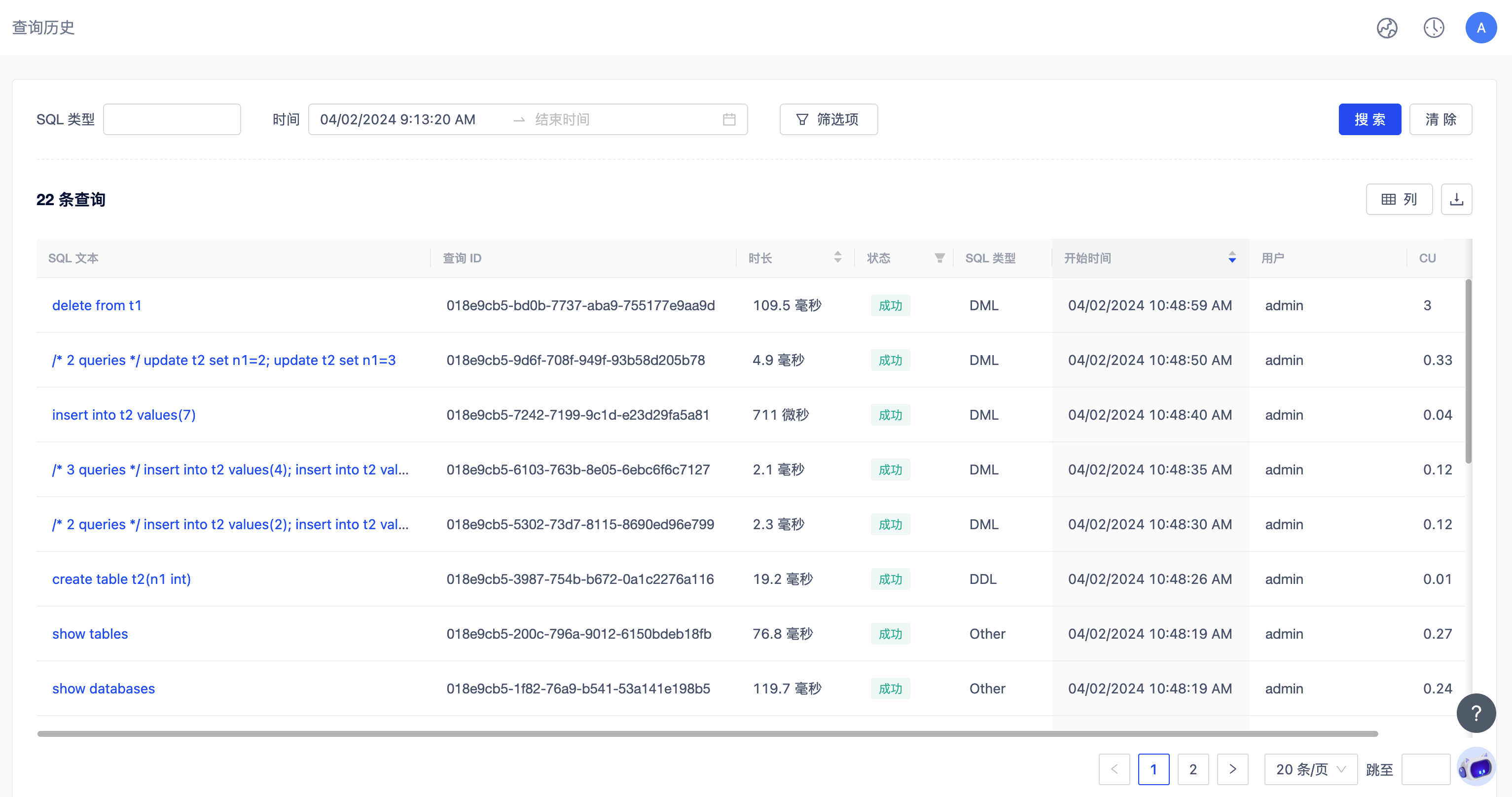Open the filter options button
Image resolution: width=1512 pixels, height=797 pixels.
point(828,120)
